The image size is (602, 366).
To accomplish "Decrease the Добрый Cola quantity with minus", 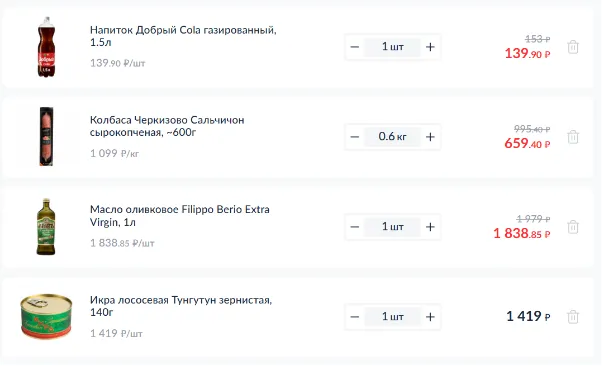I will (x=355, y=47).
